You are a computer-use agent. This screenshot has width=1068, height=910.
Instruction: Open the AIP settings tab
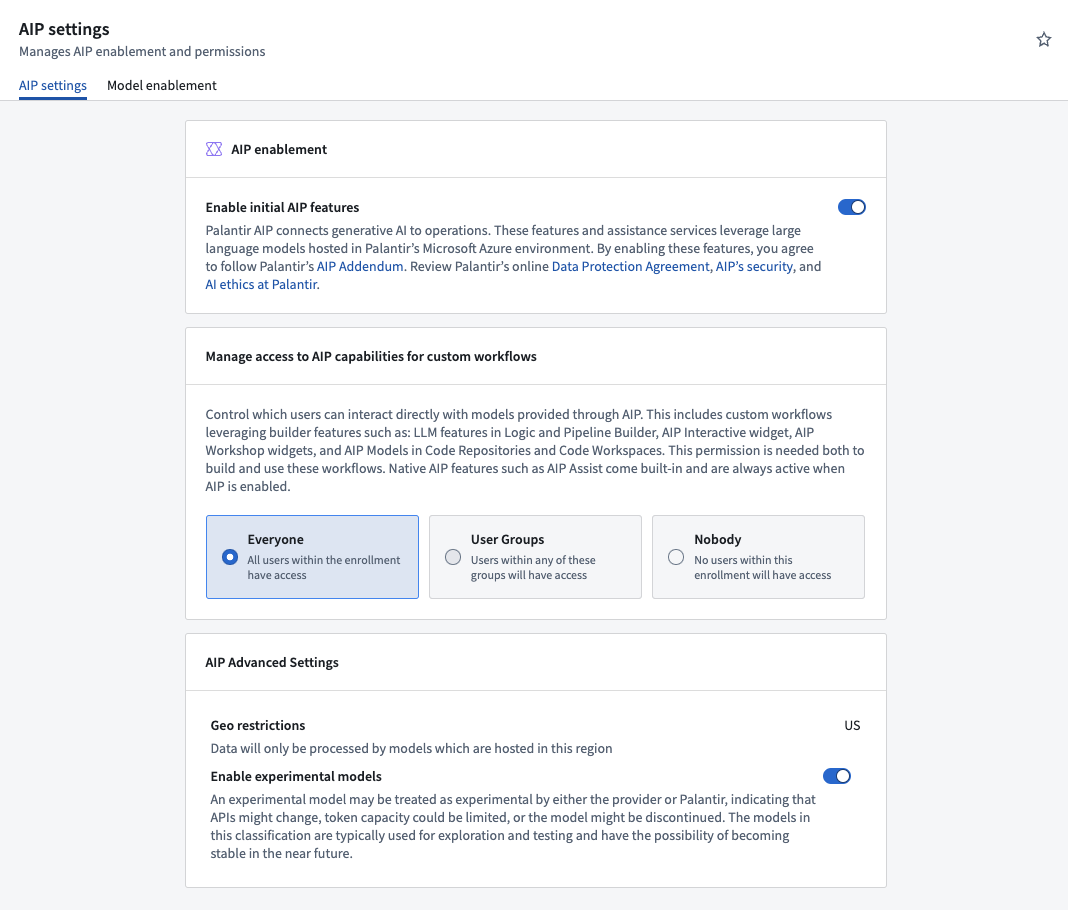pos(52,85)
